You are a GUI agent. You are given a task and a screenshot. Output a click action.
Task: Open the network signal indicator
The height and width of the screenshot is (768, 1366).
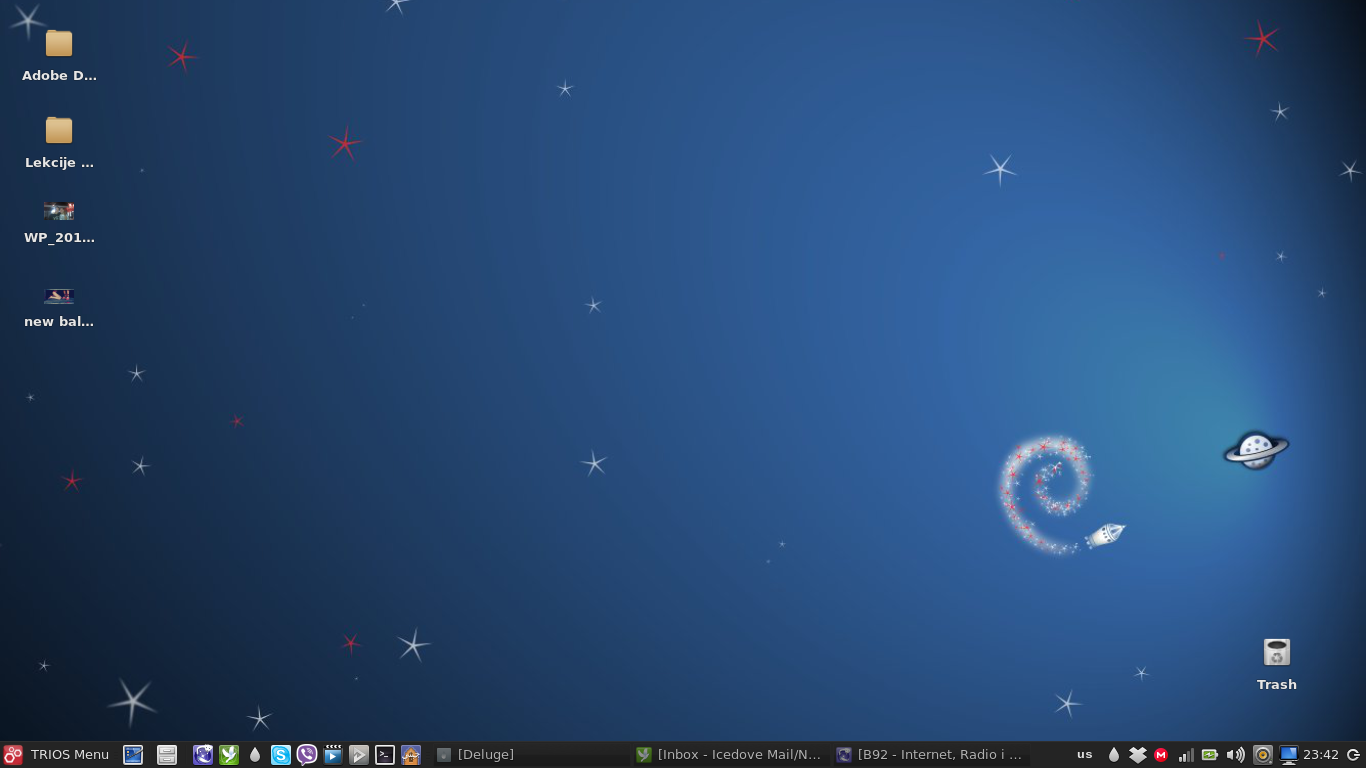[x=1186, y=755]
